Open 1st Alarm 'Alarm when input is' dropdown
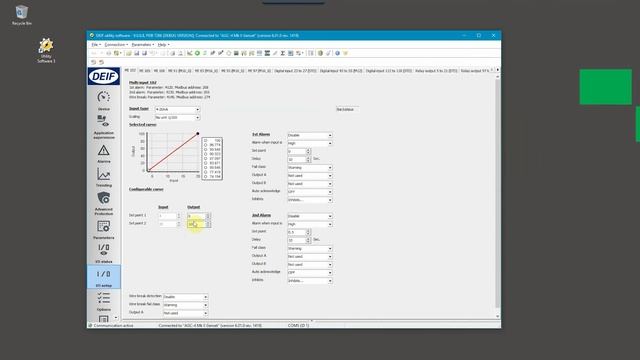Image resolution: width=640 pixels, height=360 pixels. click(x=310, y=143)
